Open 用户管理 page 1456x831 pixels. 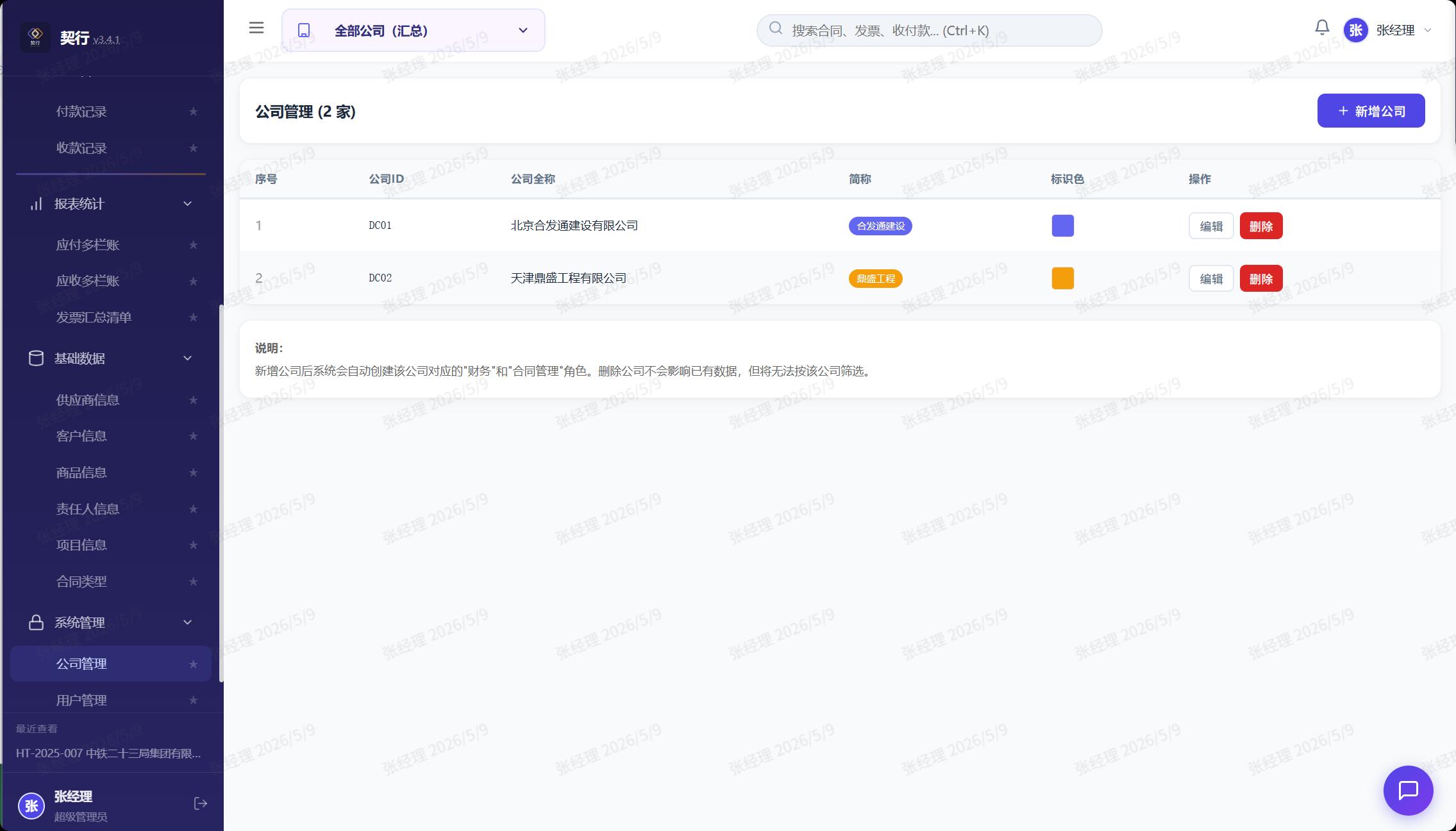(x=111, y=700)
